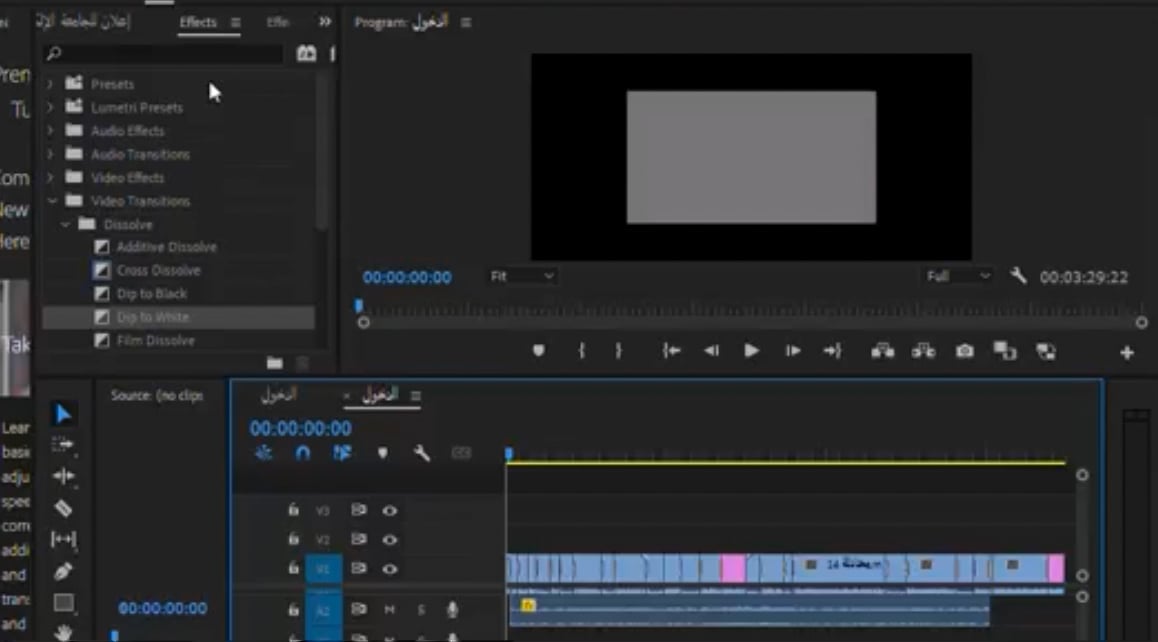Image resolution: width=1158 pixels, height=642 pixels.
Task: Click Program monitor playhead timecode
Action: [407, 277]
